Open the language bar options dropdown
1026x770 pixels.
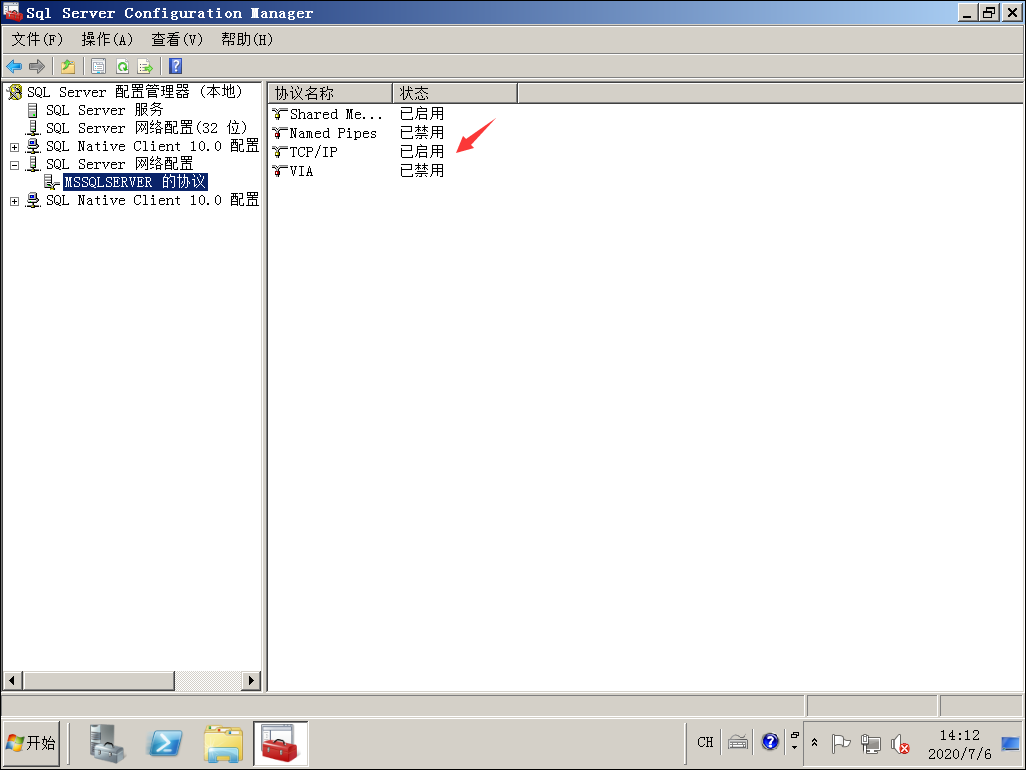(794, 747)
